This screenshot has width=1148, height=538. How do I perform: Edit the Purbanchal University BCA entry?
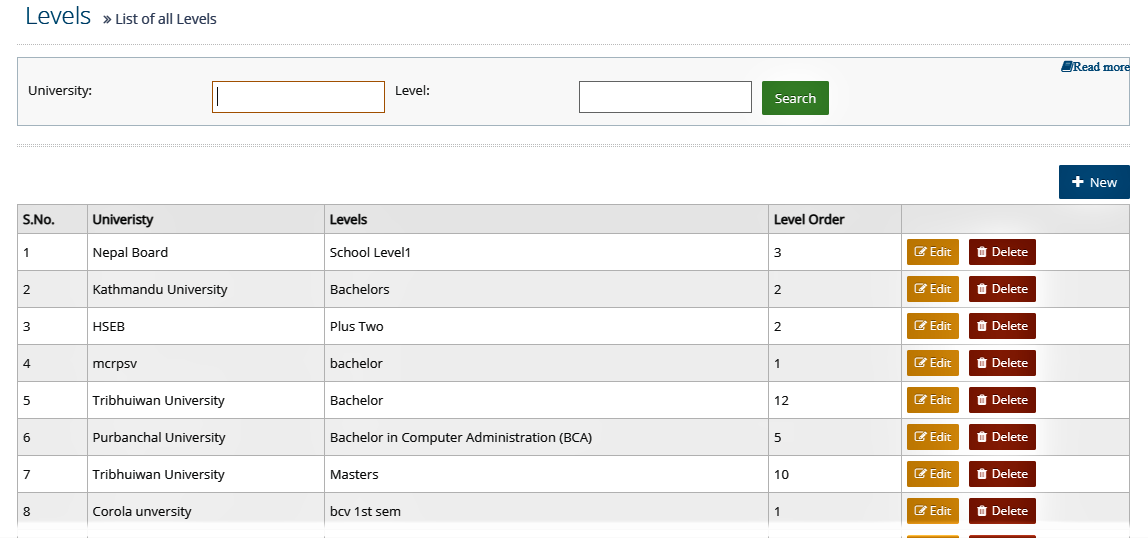click(x=932, y=437)
